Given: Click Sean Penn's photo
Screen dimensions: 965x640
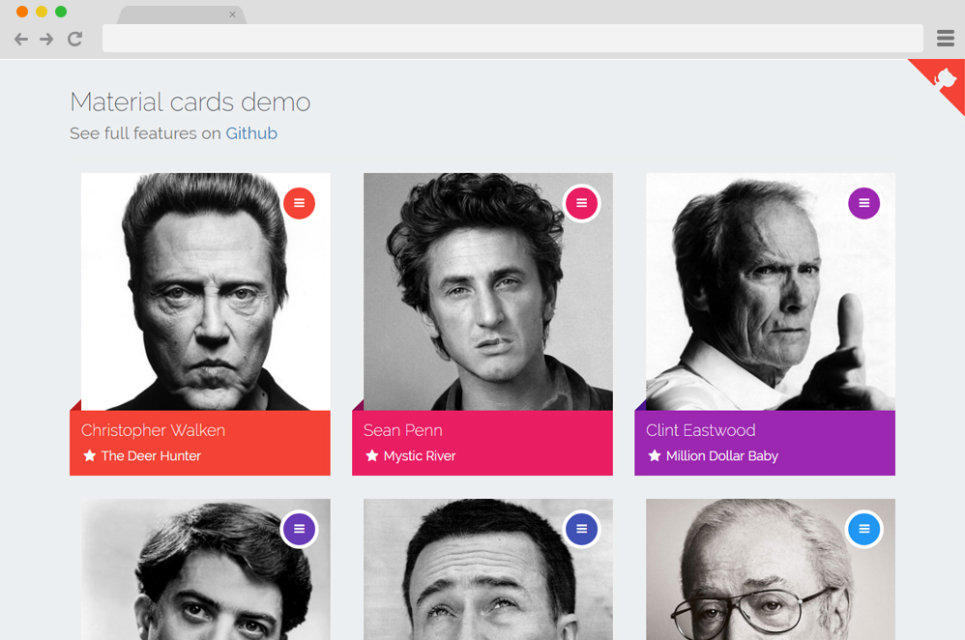Looking at the screenshot, I should [483, 290].
